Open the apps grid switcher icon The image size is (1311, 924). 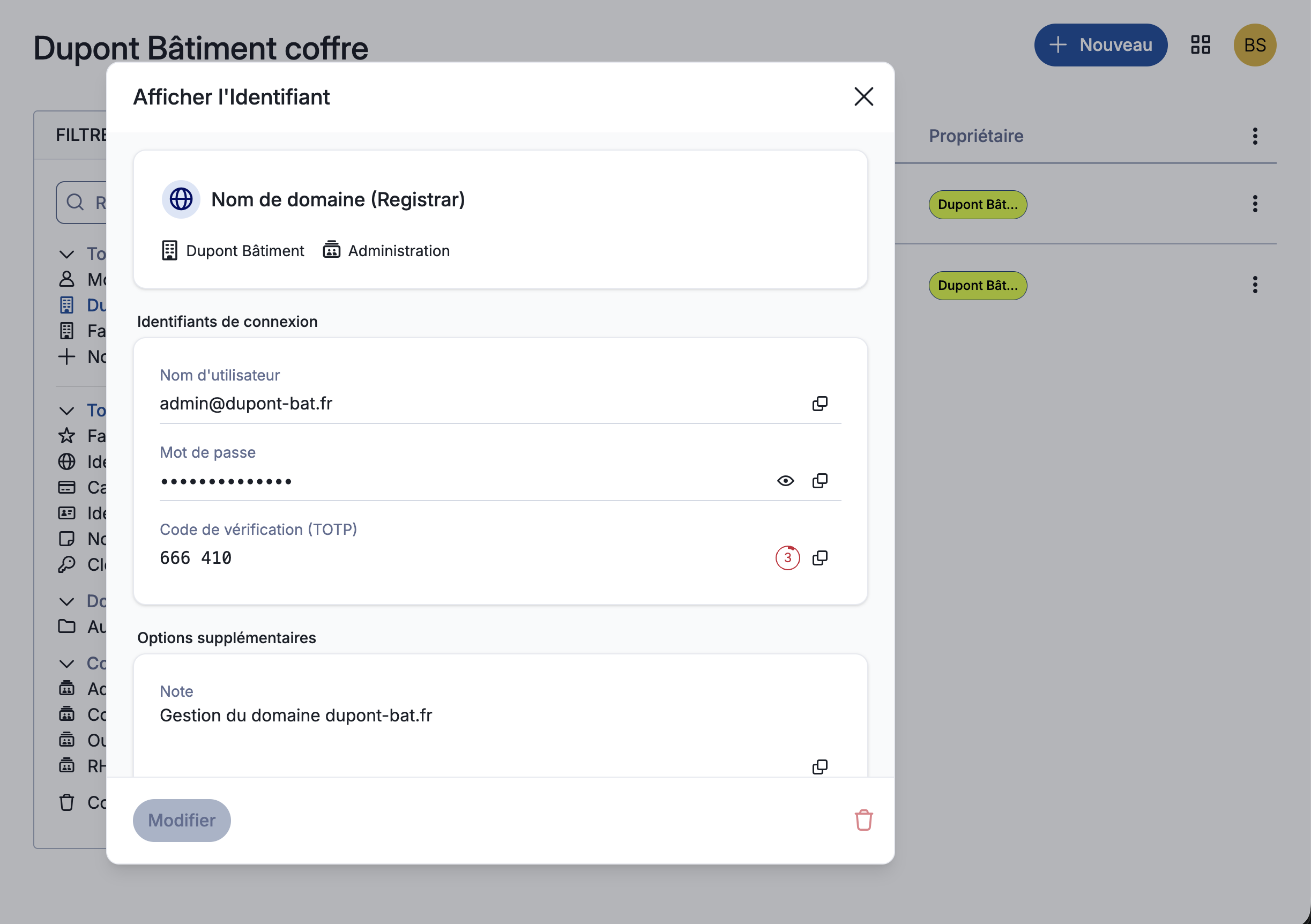pyautogui.click(x=1200, y=45)
